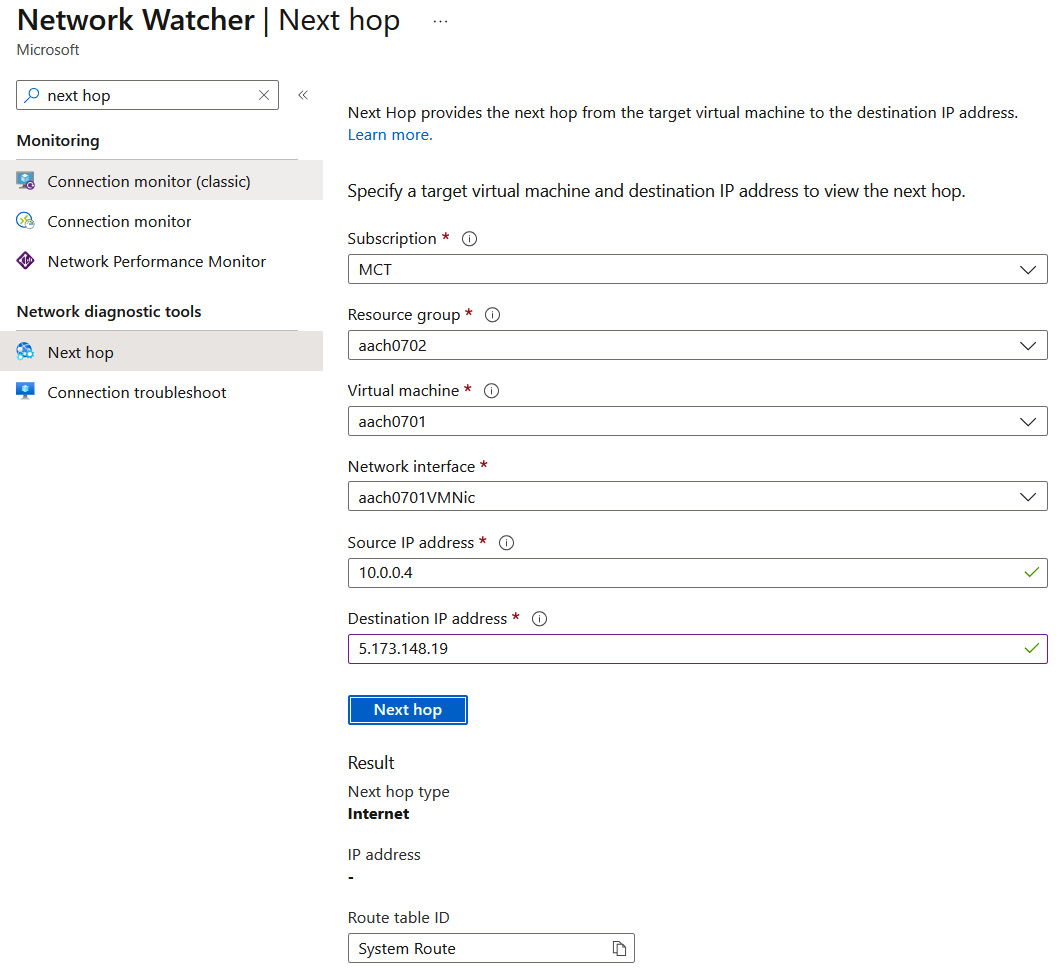Select Next hop in the sidebar
The width and height of the screenshot is (1063, 972).
(161, 352)
